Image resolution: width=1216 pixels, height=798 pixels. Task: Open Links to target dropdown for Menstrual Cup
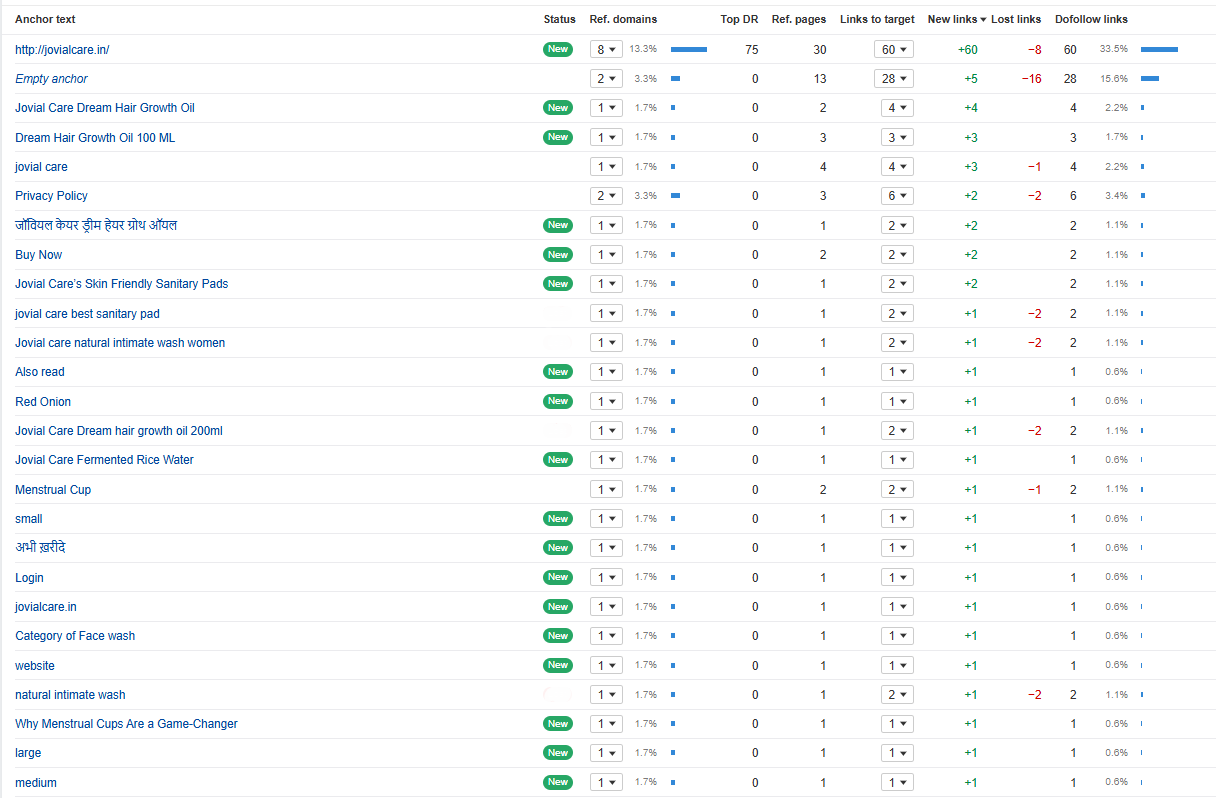(x=896, y=489)
